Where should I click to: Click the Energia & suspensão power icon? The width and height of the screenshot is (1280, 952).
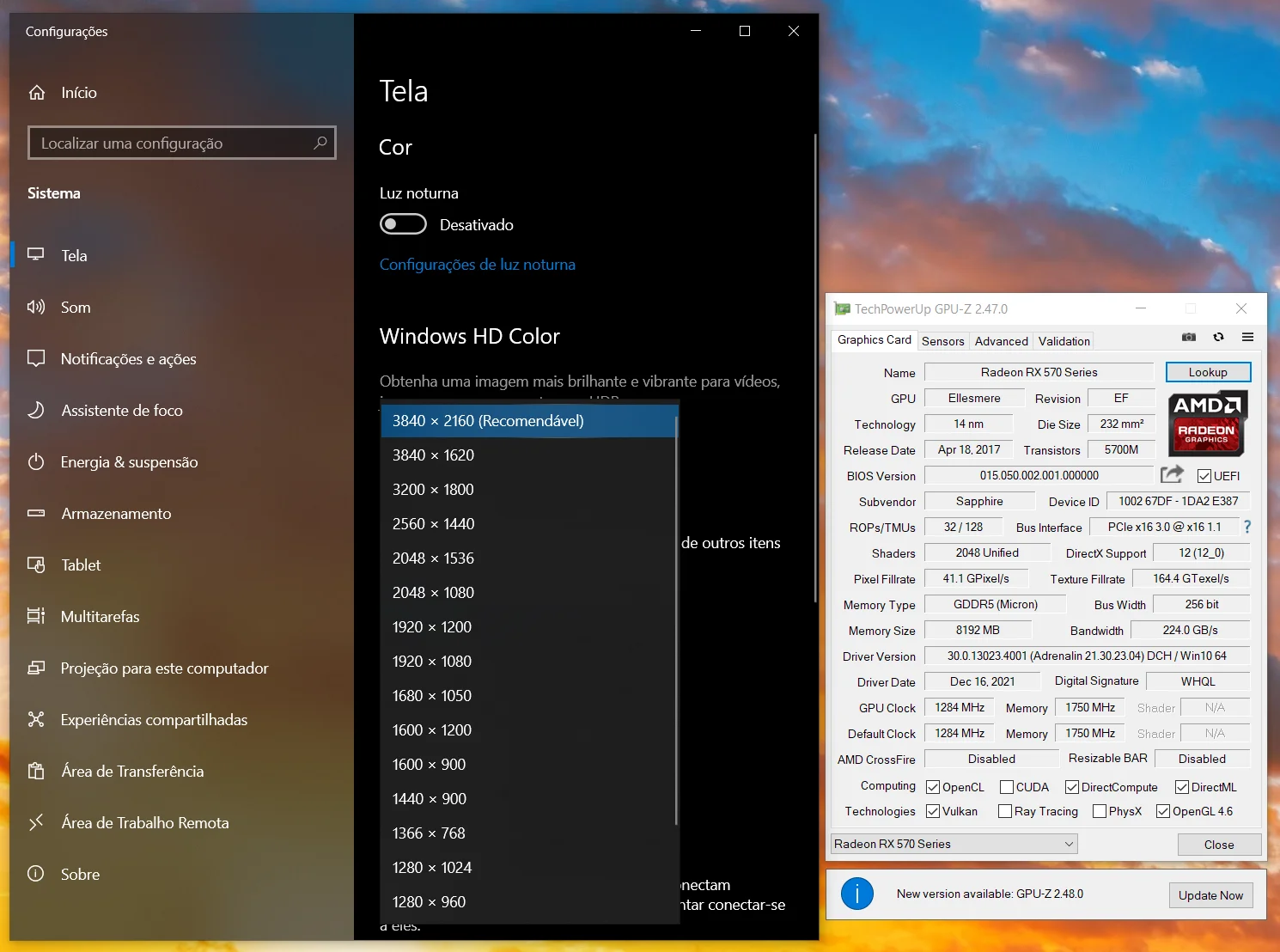pyautogui.click(x=36, y=461)
